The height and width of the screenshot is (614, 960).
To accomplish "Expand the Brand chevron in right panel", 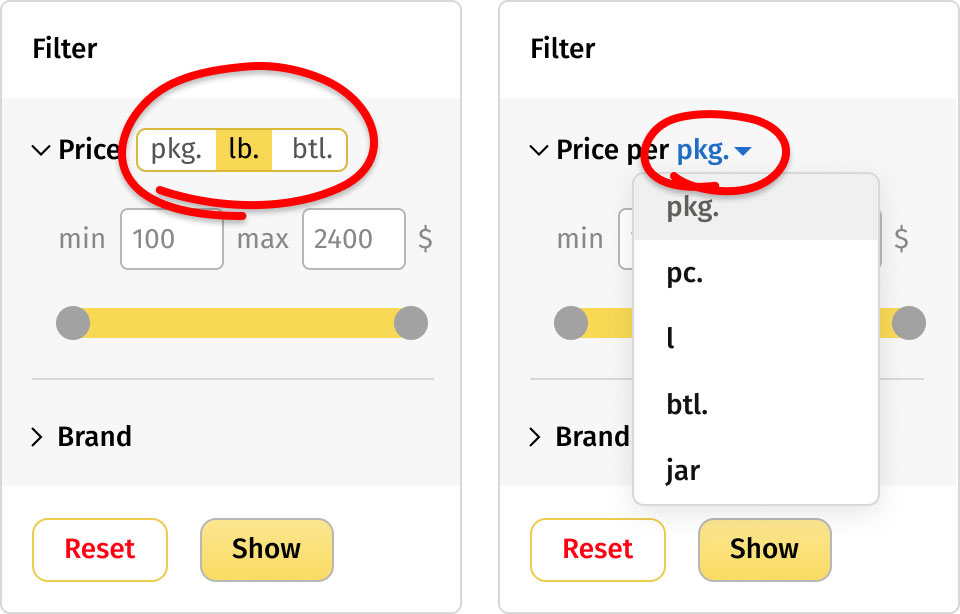I will click(x=535, y=437).
